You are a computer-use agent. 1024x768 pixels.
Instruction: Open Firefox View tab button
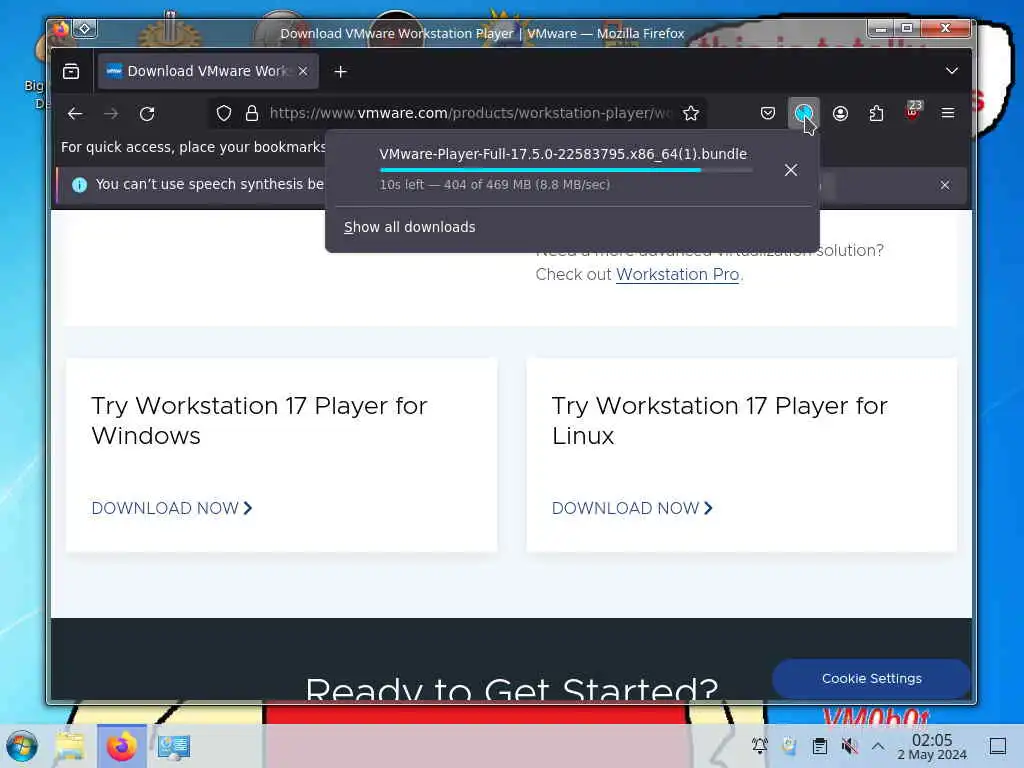(x=71, y=71)
